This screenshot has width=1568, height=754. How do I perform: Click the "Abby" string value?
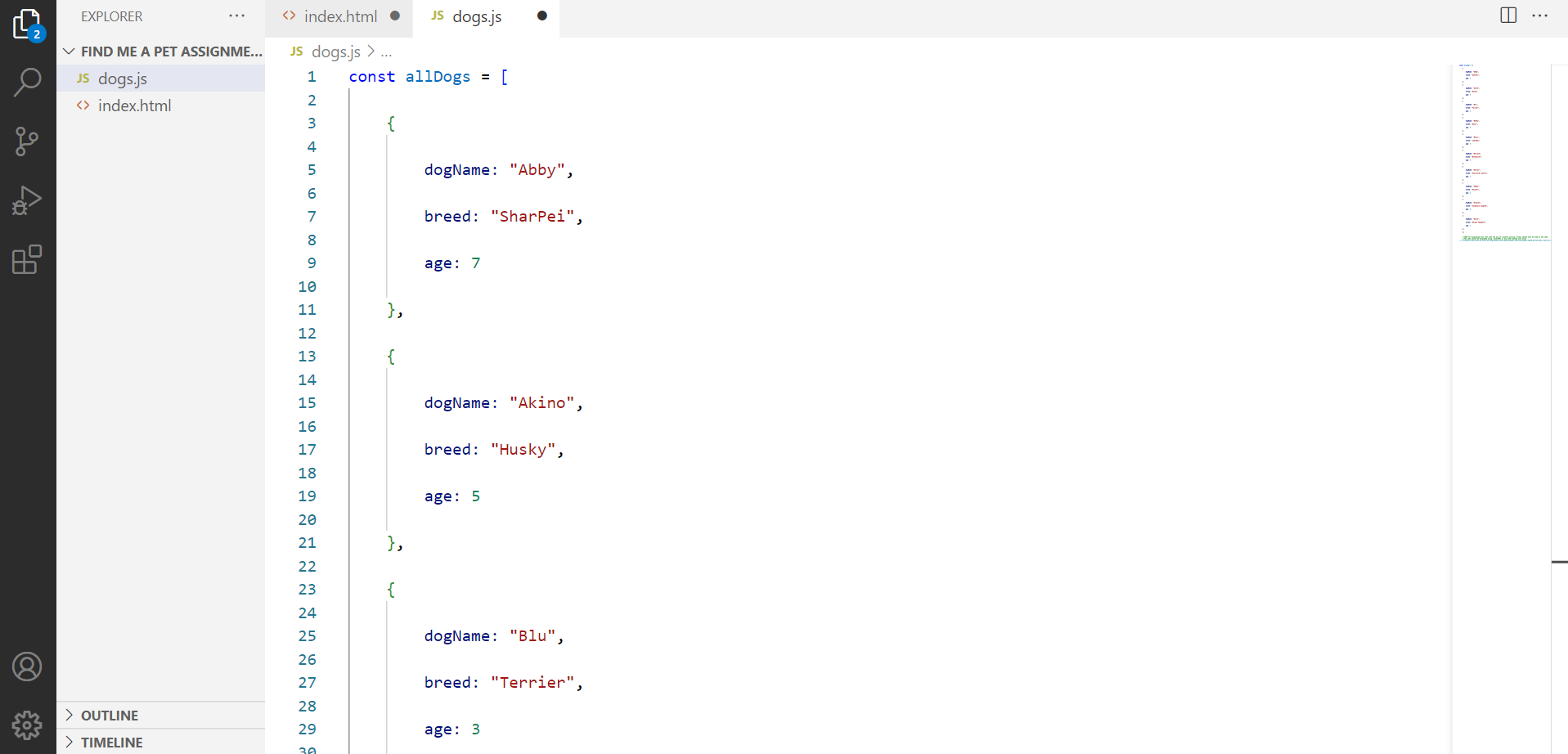(x=537, y=170)
